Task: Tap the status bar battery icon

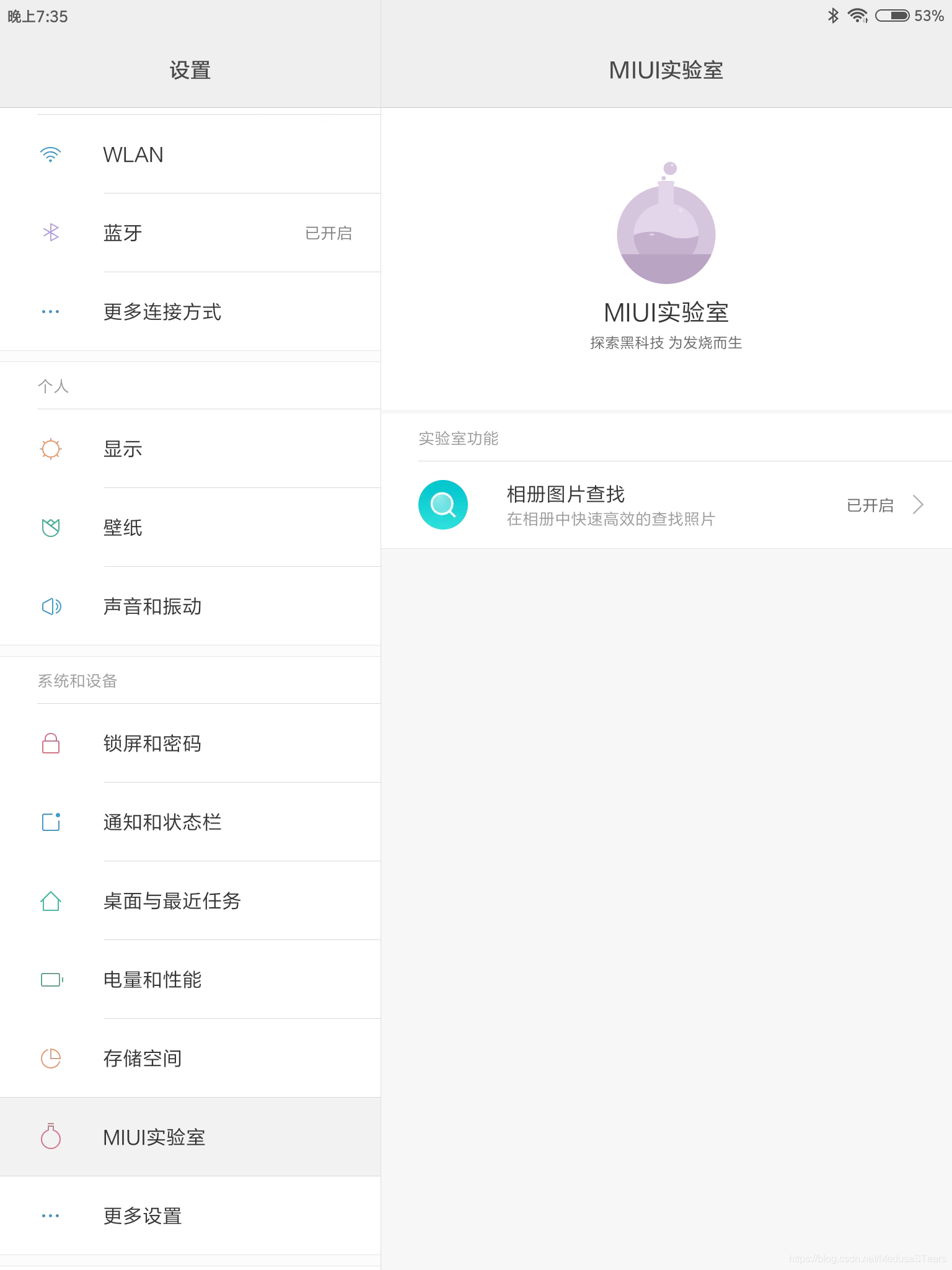Action: coord(892,16)
